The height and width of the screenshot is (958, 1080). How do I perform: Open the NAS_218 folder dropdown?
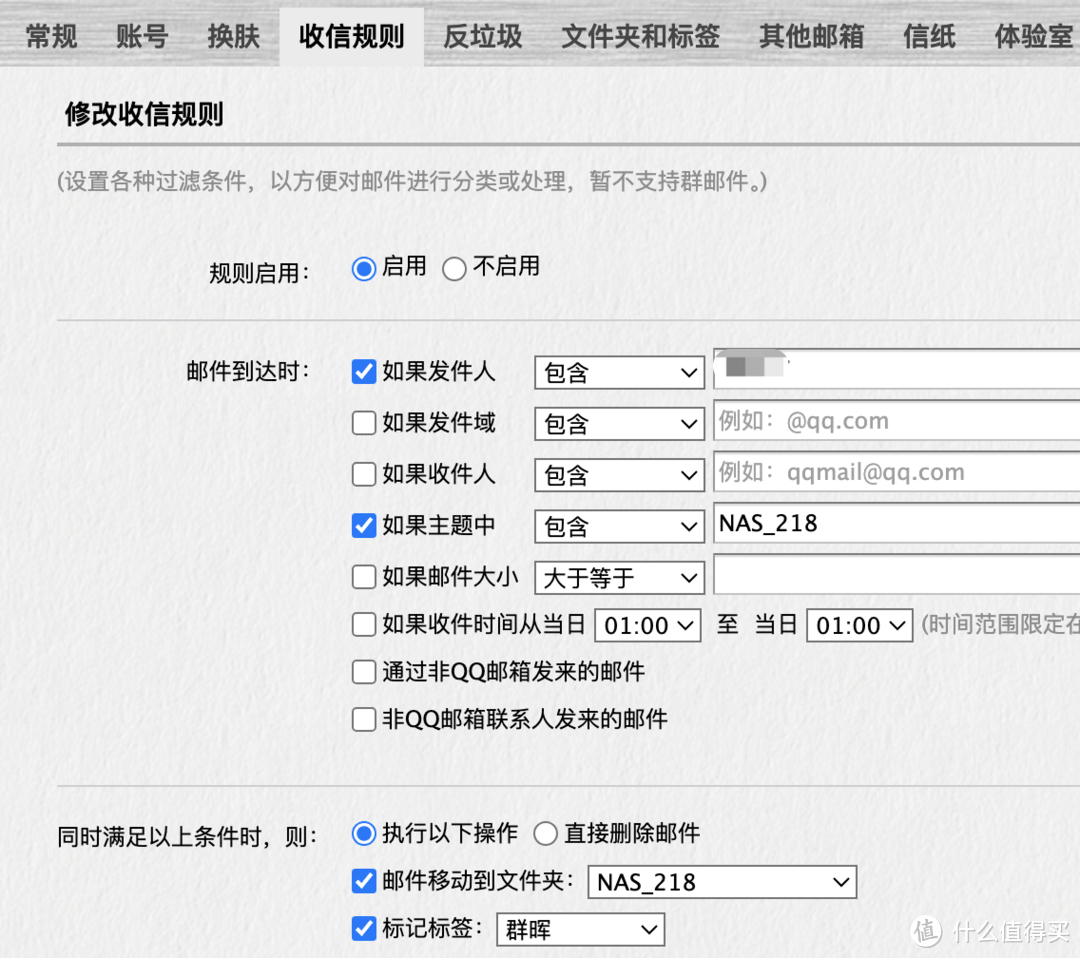721,882
